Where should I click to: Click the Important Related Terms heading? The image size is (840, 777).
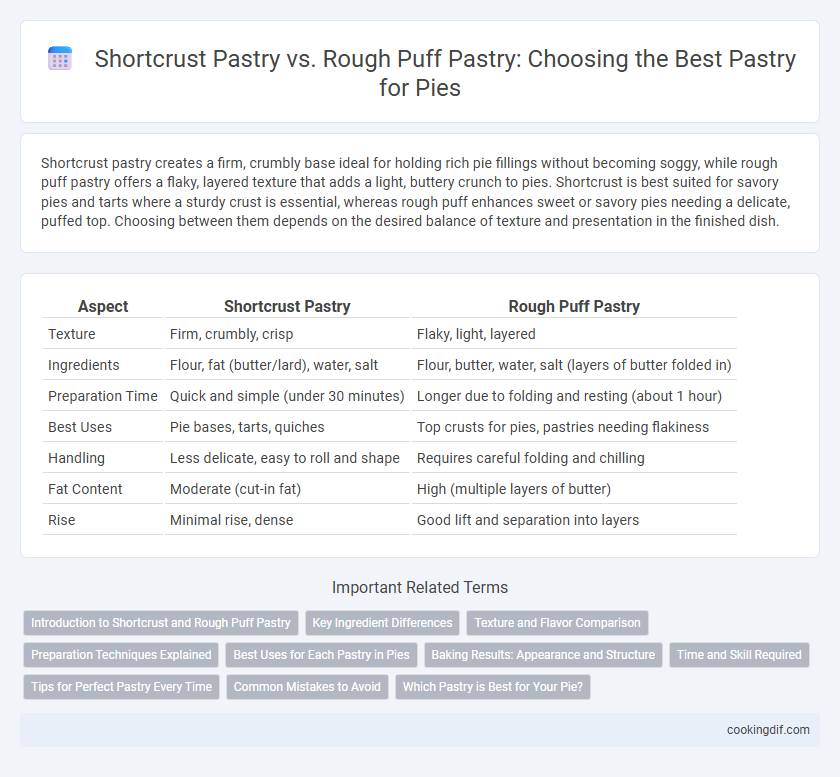pos(419,587)
